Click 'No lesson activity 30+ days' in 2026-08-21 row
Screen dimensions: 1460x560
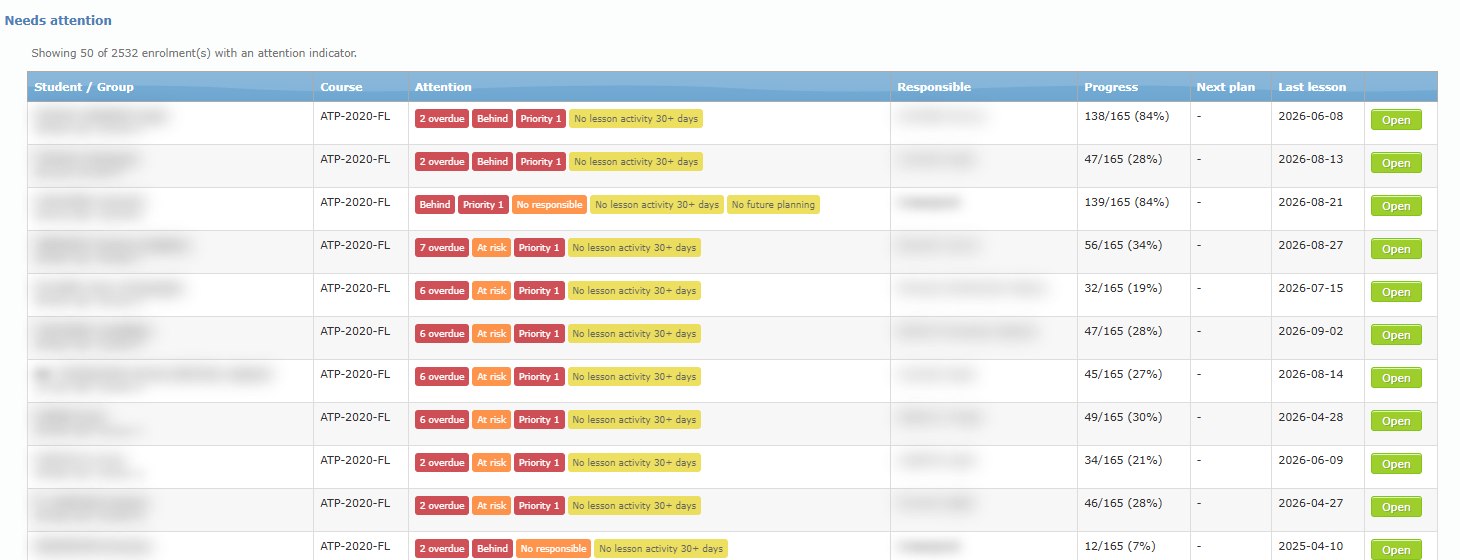point(657,204)
